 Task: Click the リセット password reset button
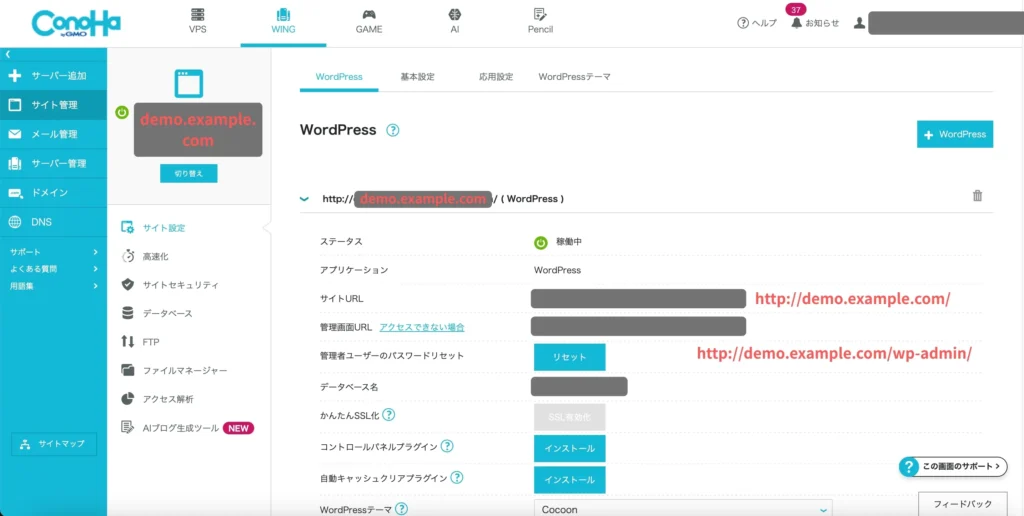[x=569, y=357]
